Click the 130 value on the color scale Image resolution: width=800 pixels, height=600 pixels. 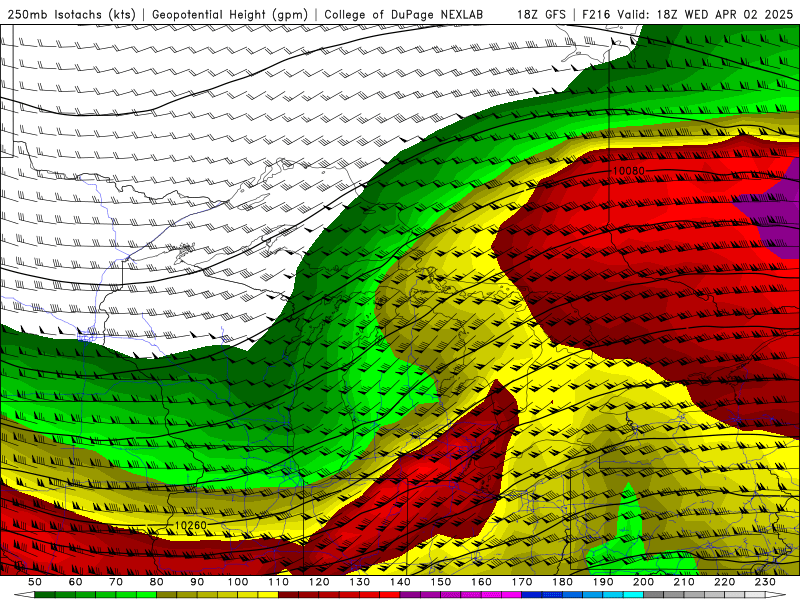point(360,582)
